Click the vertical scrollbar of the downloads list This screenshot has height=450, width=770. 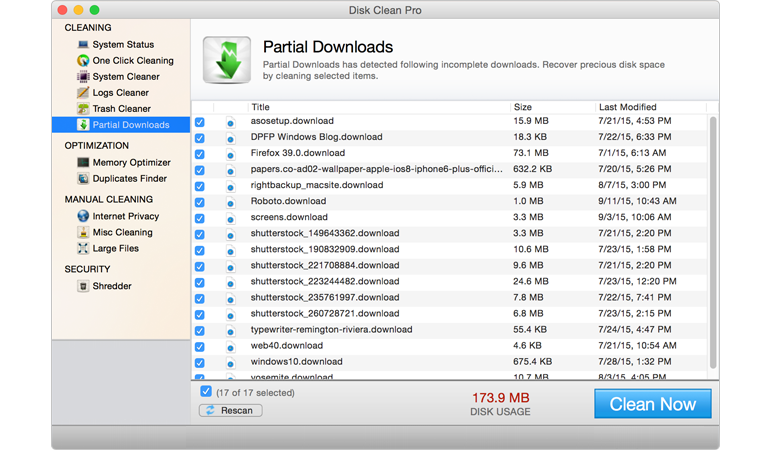(713, 240)
